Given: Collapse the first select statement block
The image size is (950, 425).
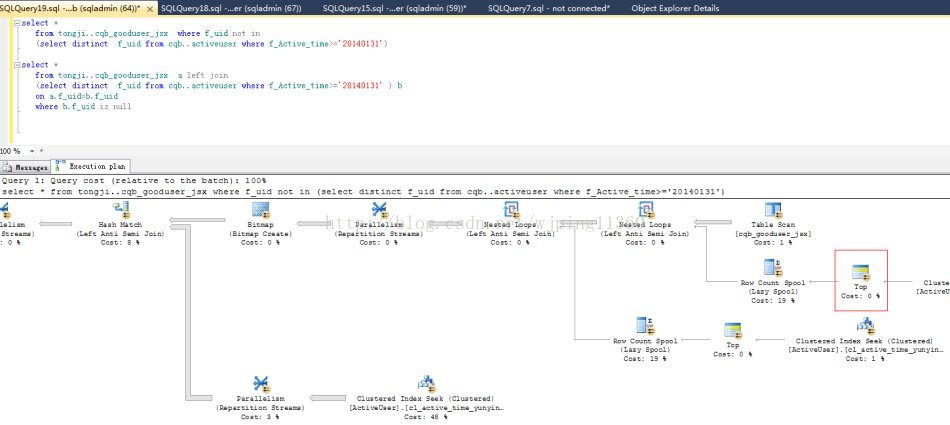Looking at the screenshot, I should tap(18, 23).
